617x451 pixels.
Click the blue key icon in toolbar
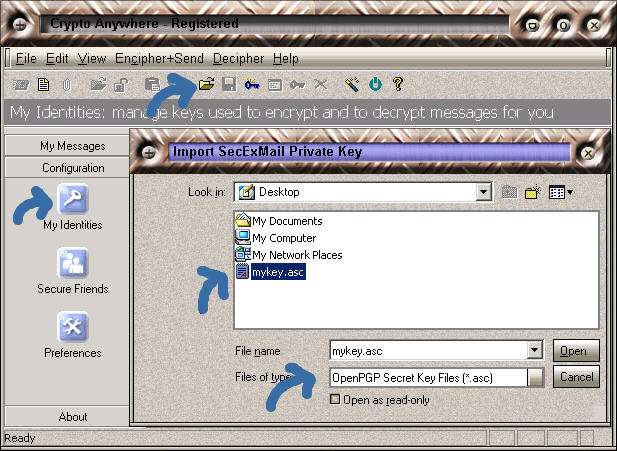pos(252,85)
